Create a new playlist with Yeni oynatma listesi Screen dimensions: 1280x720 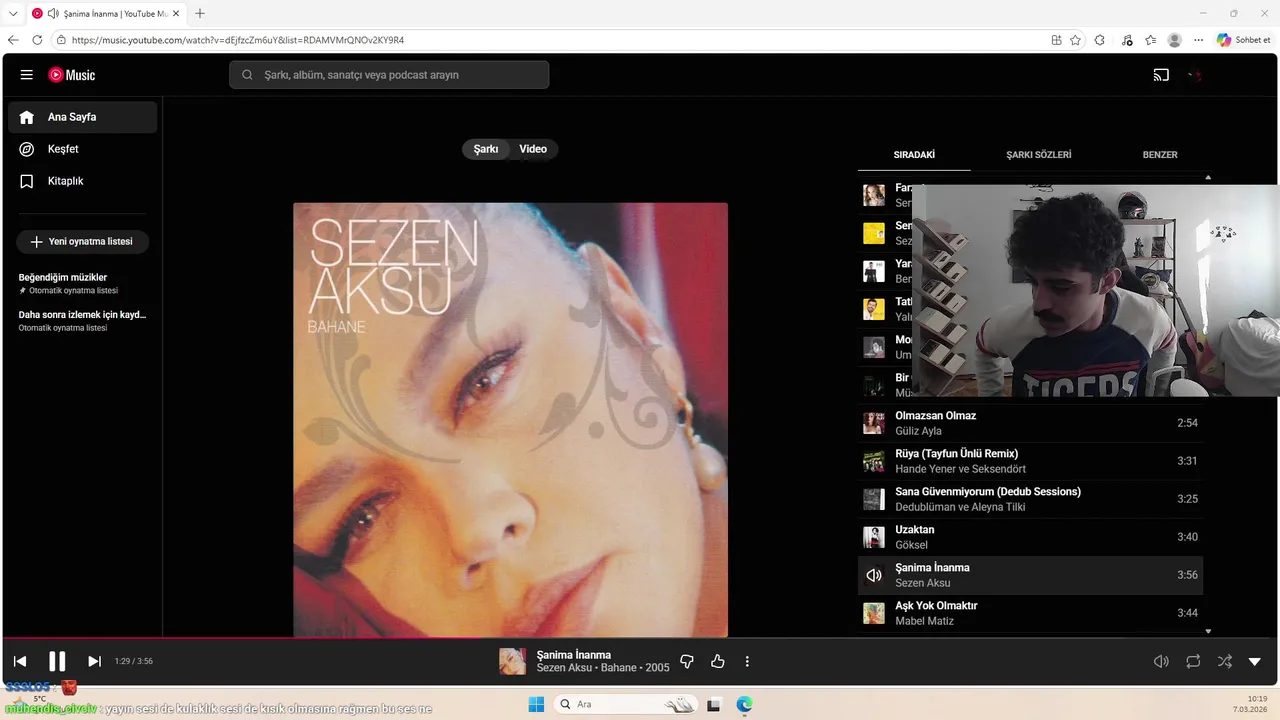[82, 242]
